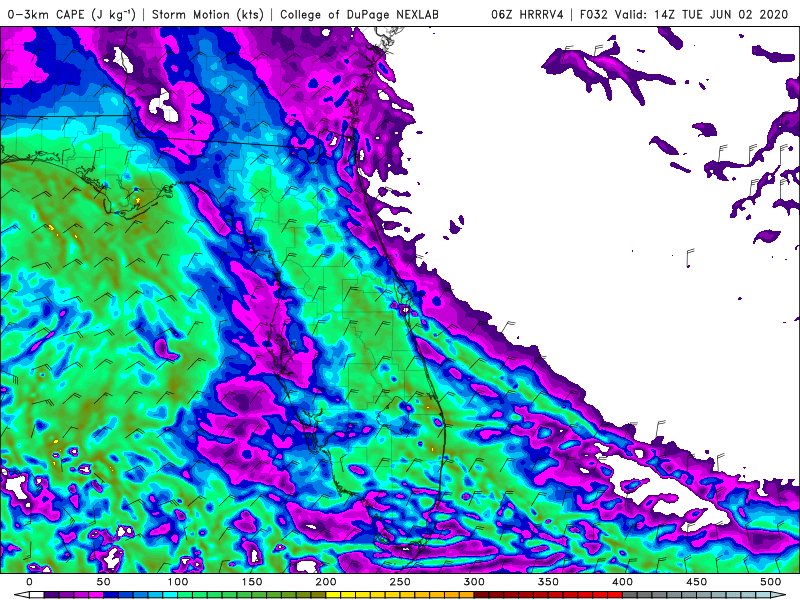Viewport: 800px width, 600px height.
Task: Click the 'F032' forecast hour text
Action: click(x=593, y=14)
